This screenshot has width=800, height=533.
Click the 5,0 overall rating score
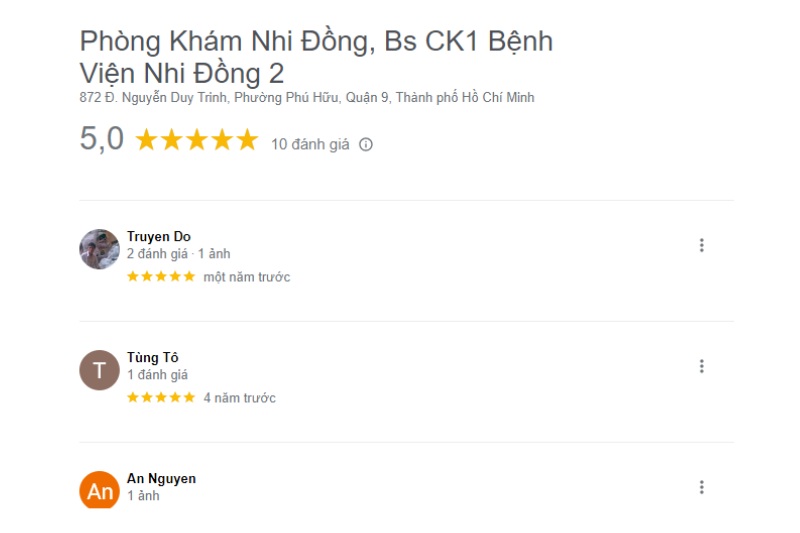click(x=101, y=139)
